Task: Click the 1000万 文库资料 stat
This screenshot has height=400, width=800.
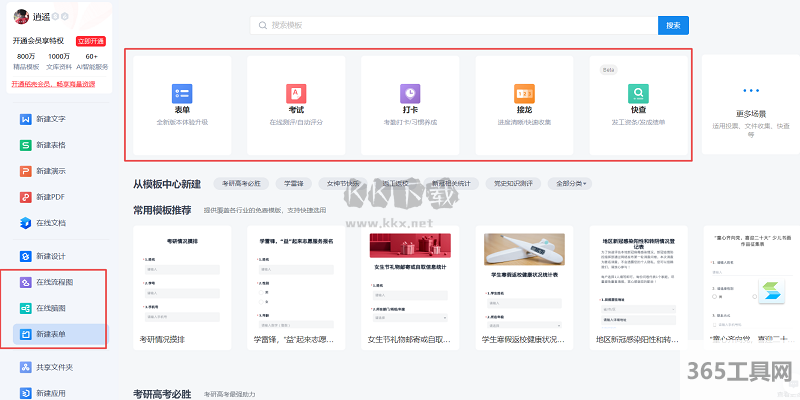Action: coord(59,61)
